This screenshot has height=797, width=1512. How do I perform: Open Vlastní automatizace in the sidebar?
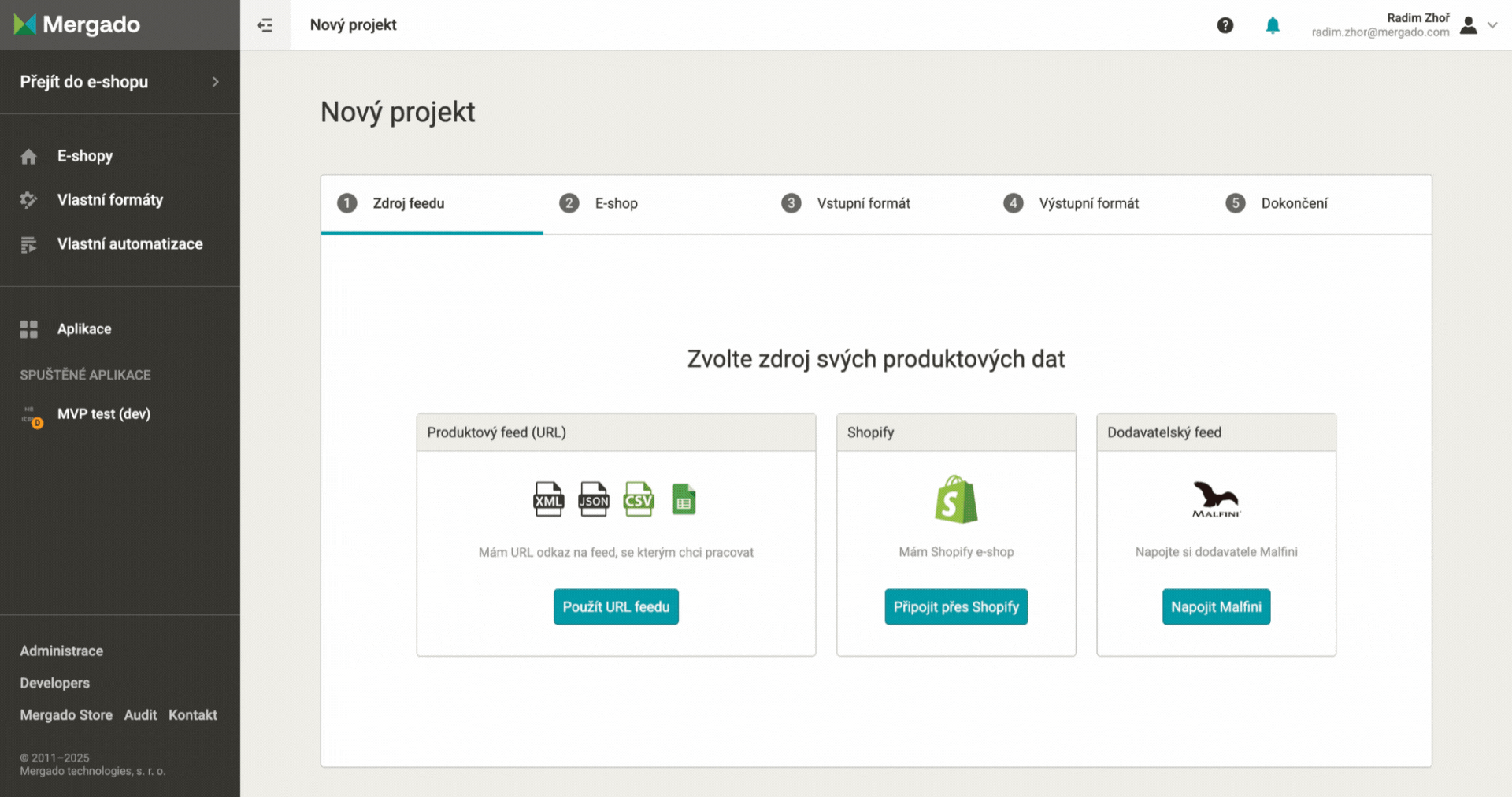pyautogui.click(x=130, y=244)
